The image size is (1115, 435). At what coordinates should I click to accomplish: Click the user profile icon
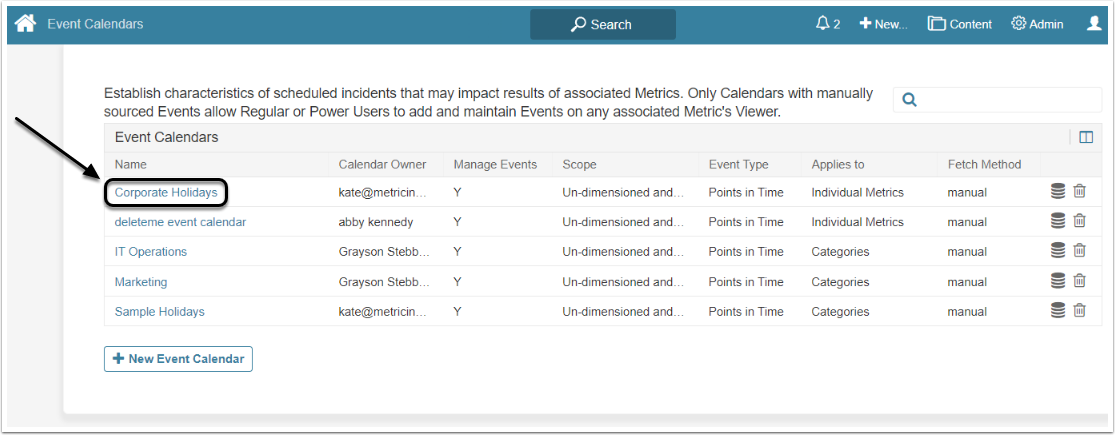coord(1094,24)
